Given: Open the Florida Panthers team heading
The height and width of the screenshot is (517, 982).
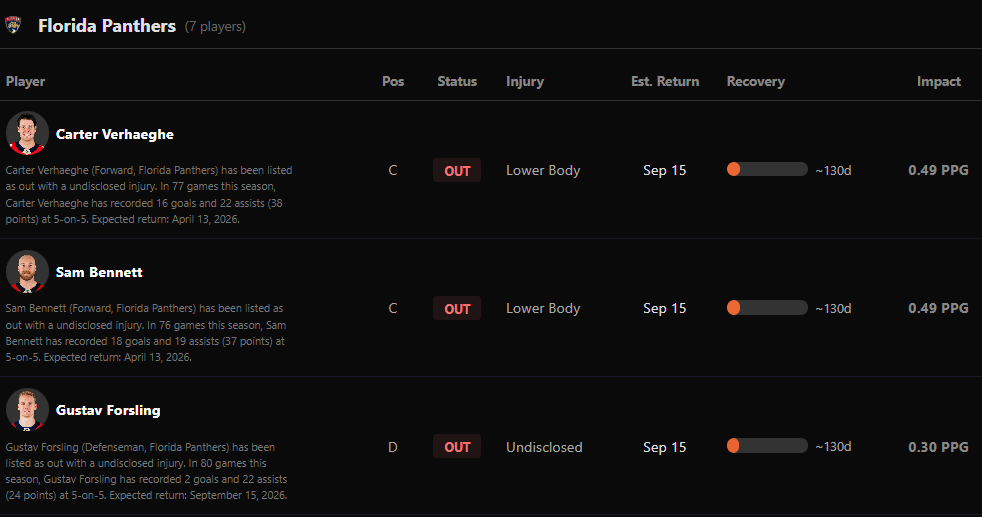Looking at the screenshot, I should pos(107,26).
